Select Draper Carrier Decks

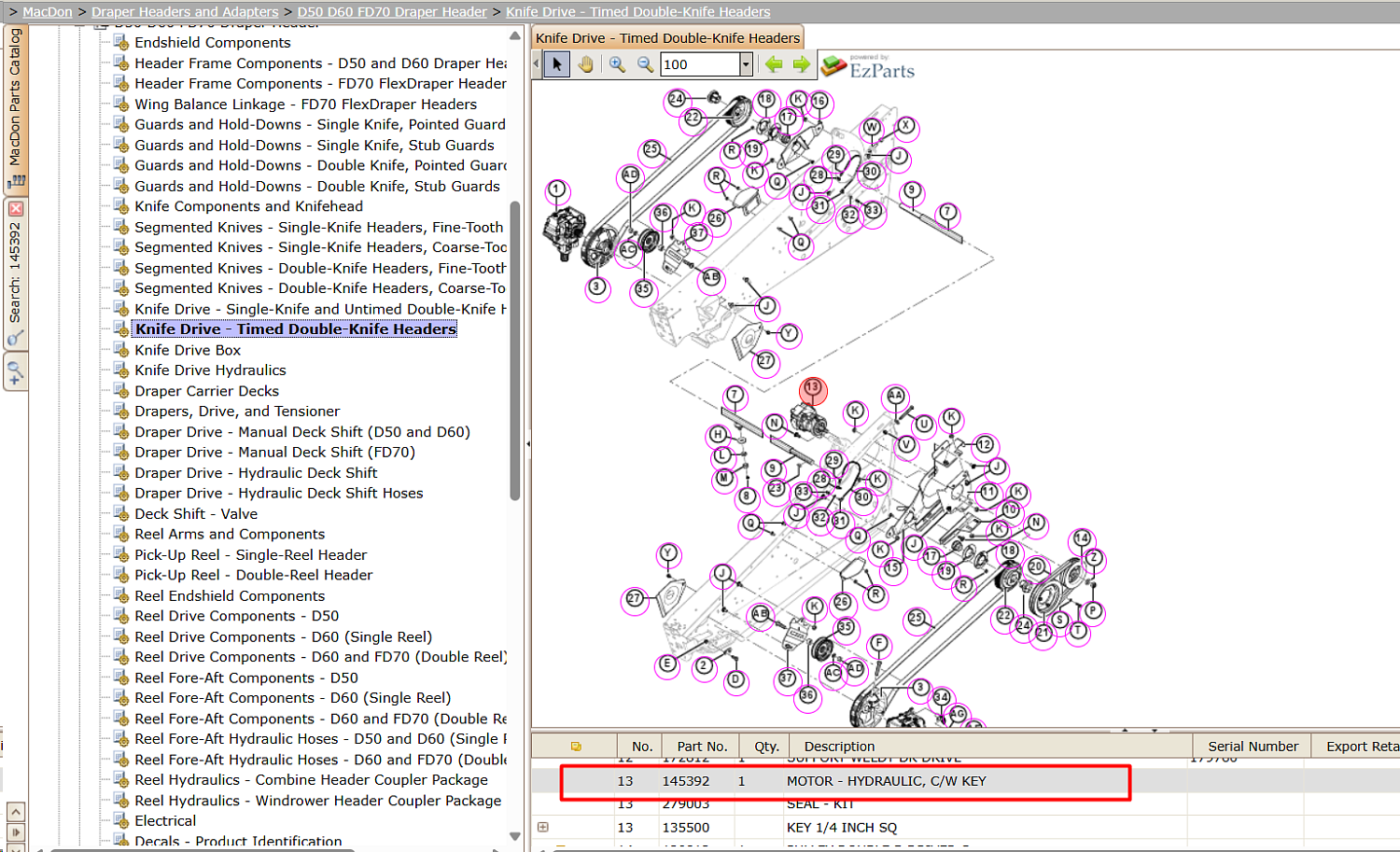[x=206, y=391]
